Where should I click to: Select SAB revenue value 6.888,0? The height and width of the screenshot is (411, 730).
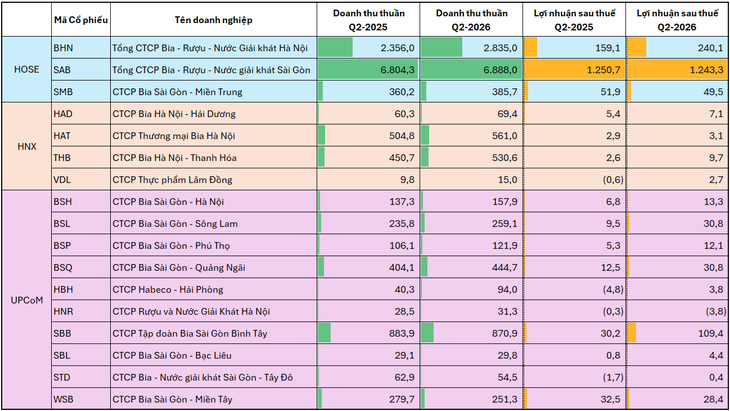[x=500, y=70]
